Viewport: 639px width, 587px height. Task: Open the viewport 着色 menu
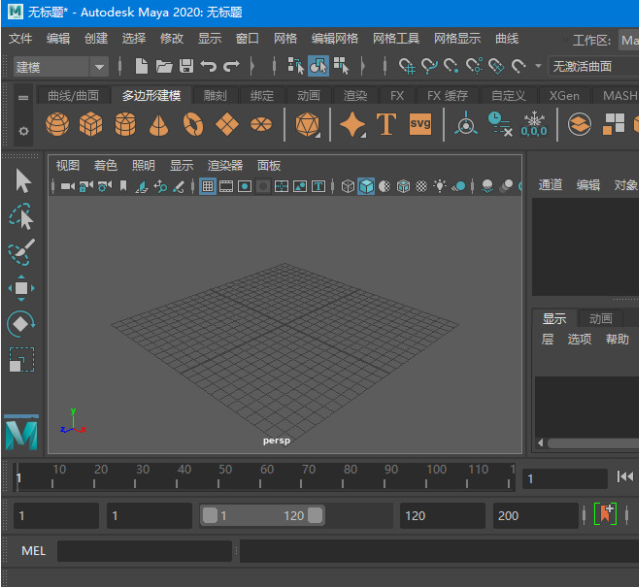(x=106, y=166)
